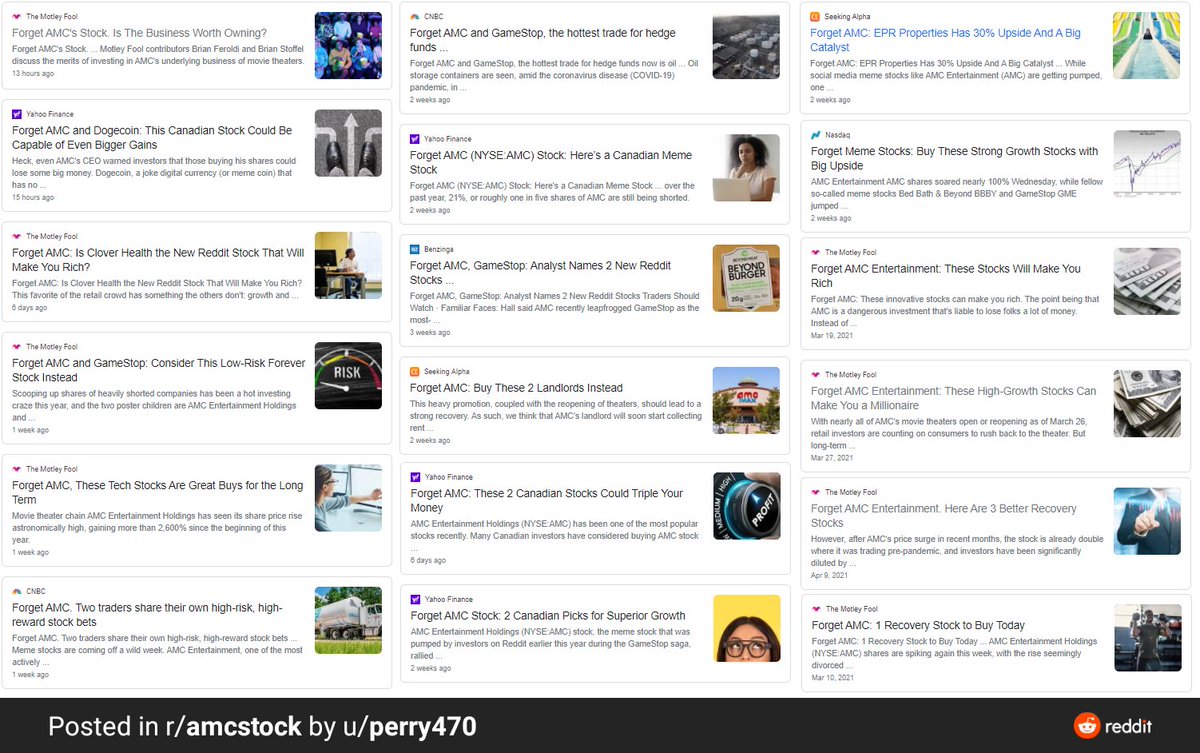Screen dimensions: 1200x753
Task: Click 'perry470' username in footer
Action: pyautogui.click(x=421, y=728)
